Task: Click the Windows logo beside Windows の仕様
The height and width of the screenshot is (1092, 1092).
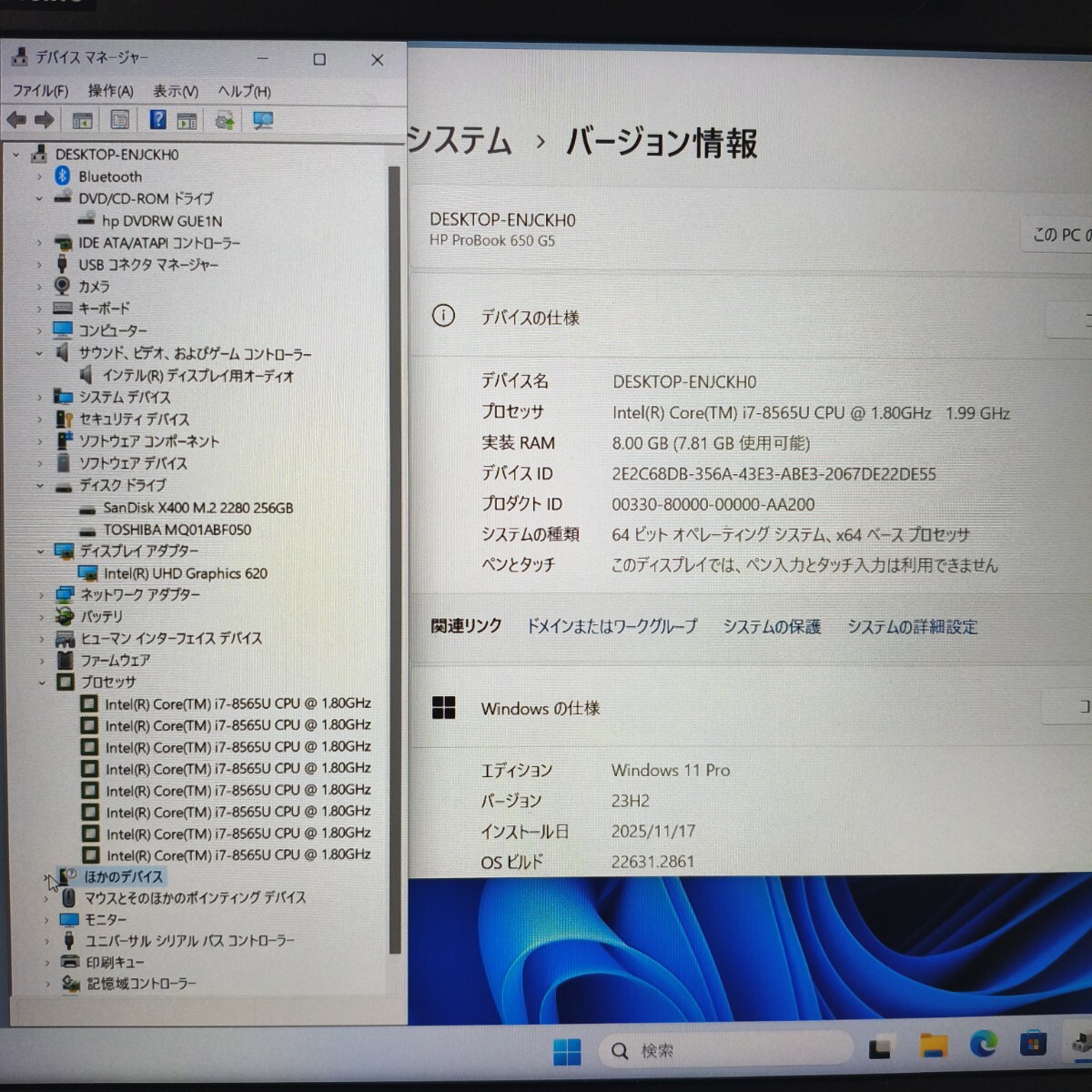Action: coord(443,708)
